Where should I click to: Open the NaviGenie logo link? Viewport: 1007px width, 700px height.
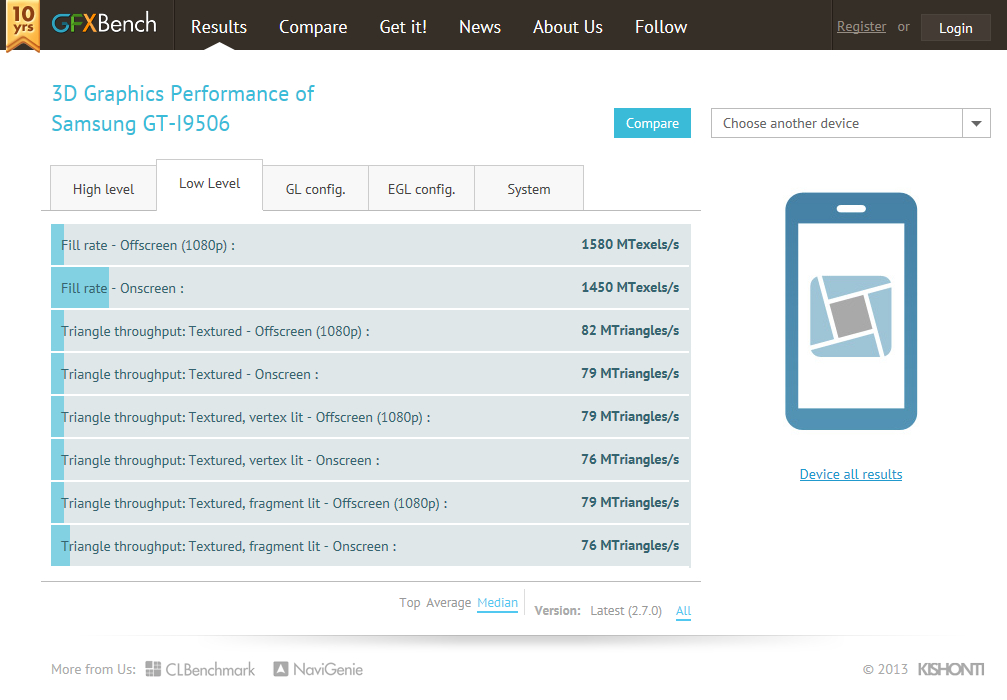tap(318, 669)
